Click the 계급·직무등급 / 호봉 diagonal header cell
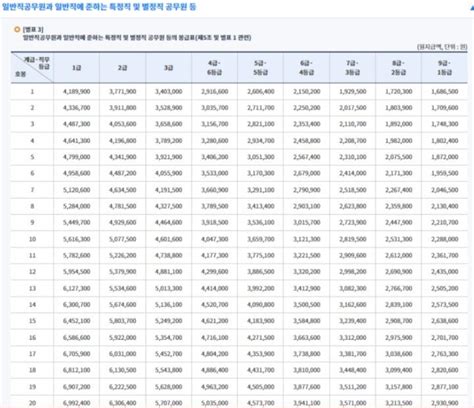The width and height of the screenshot is (474, 408). pos(32,68)
